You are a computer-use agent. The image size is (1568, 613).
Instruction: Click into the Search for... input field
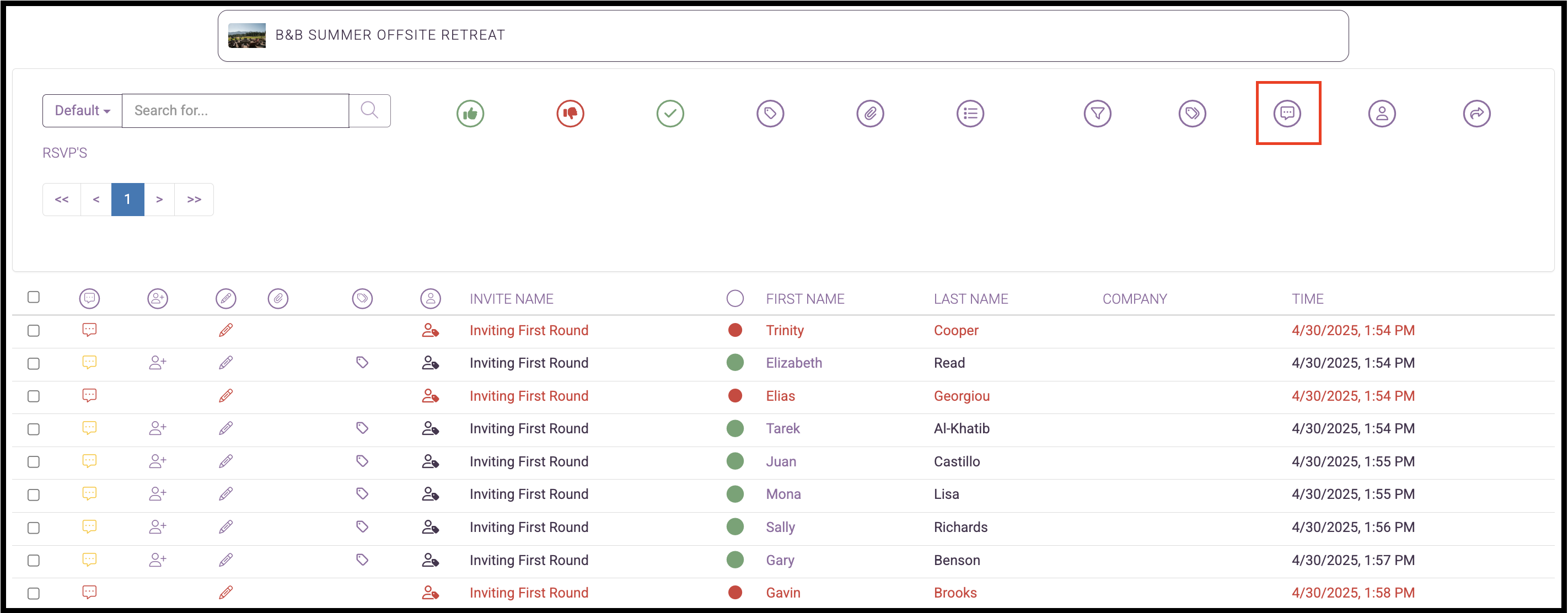(x=235, y=111)
